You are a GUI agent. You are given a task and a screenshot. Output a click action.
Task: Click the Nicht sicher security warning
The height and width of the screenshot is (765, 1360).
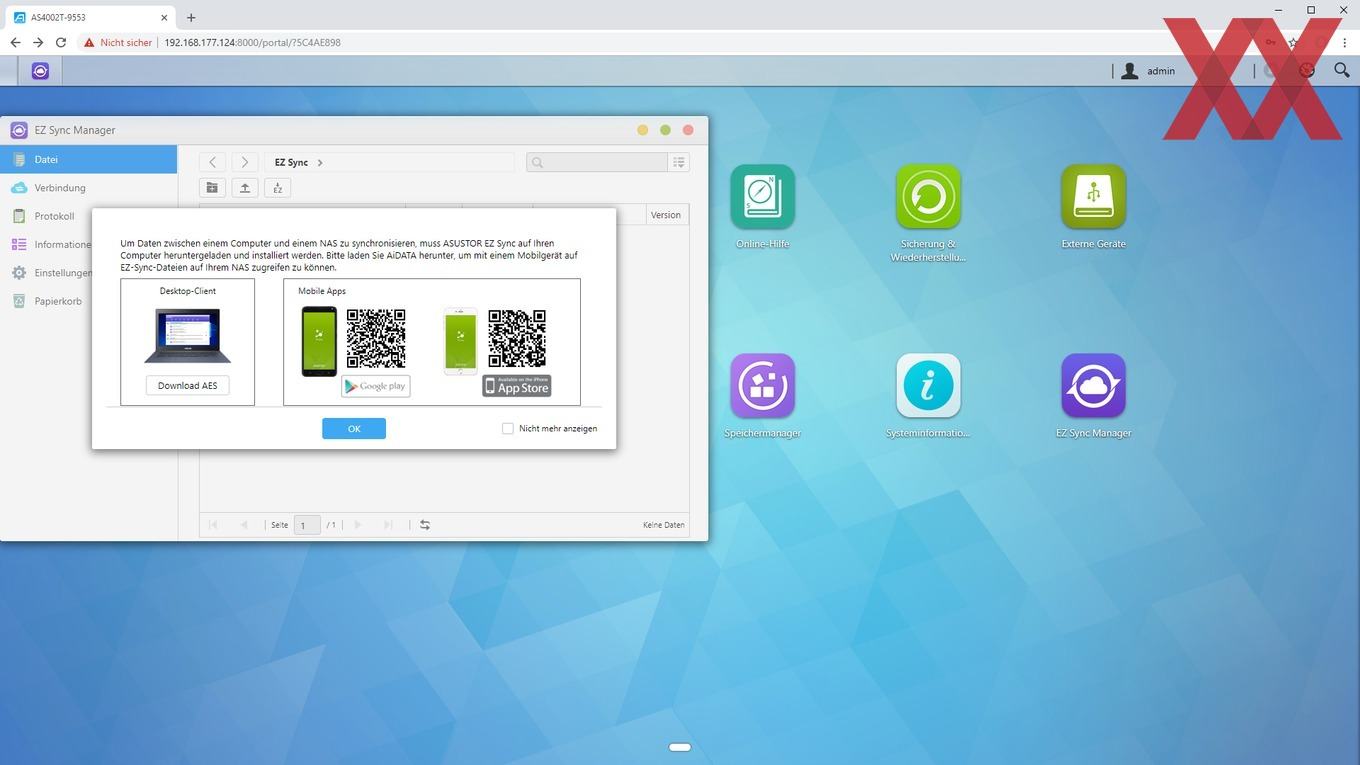pos(118,43)
